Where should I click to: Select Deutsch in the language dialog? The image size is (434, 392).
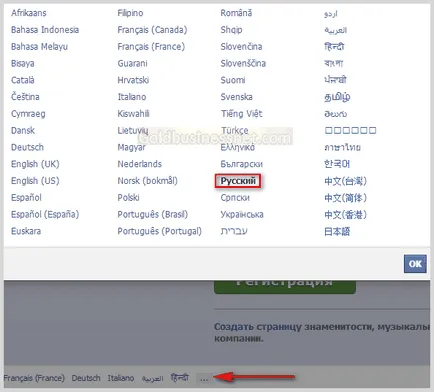click(27, 147)
